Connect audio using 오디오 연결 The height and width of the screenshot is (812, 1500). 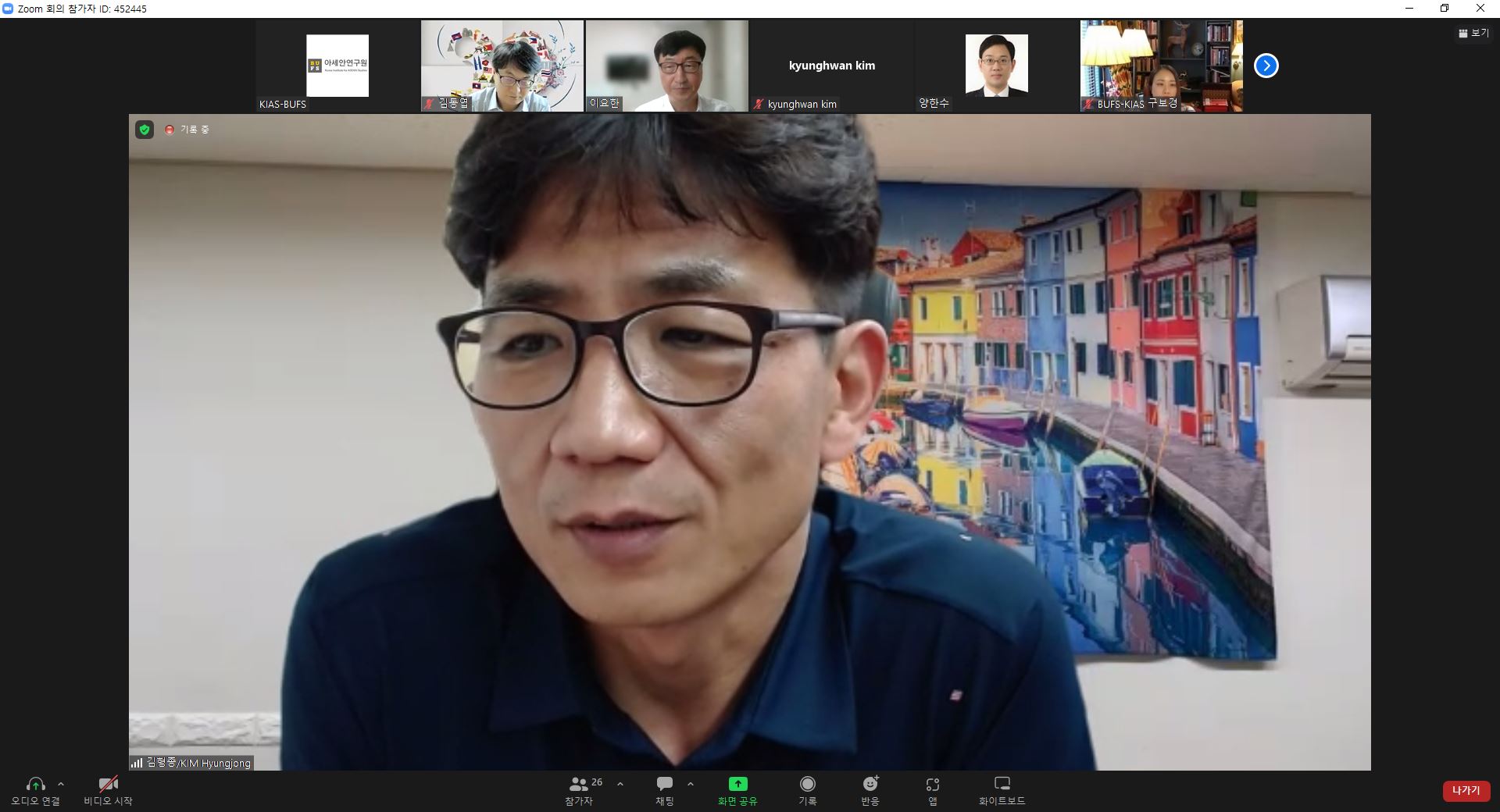click(35, 790)
